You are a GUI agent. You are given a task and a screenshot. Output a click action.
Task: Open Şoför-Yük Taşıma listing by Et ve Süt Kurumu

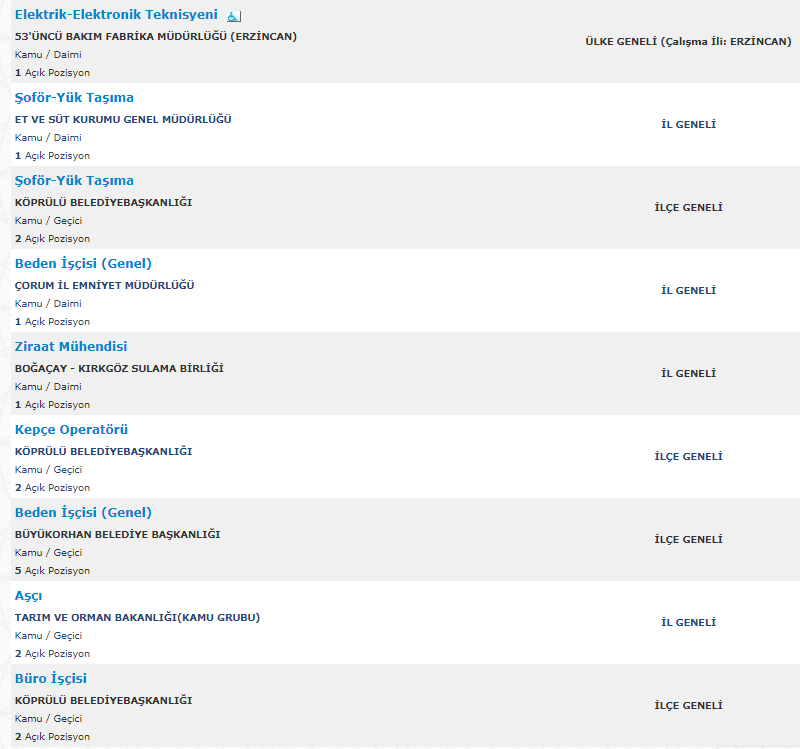pos(74,97)
